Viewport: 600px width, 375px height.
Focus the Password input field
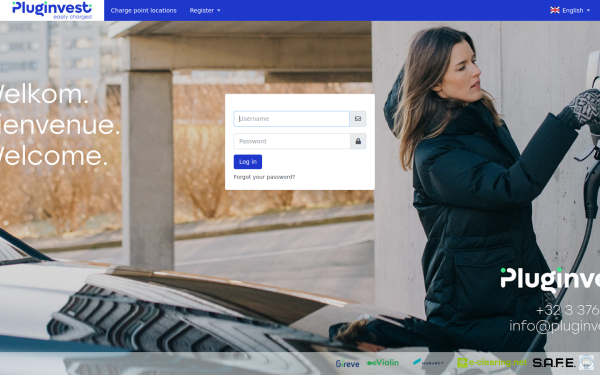point(292,141)
